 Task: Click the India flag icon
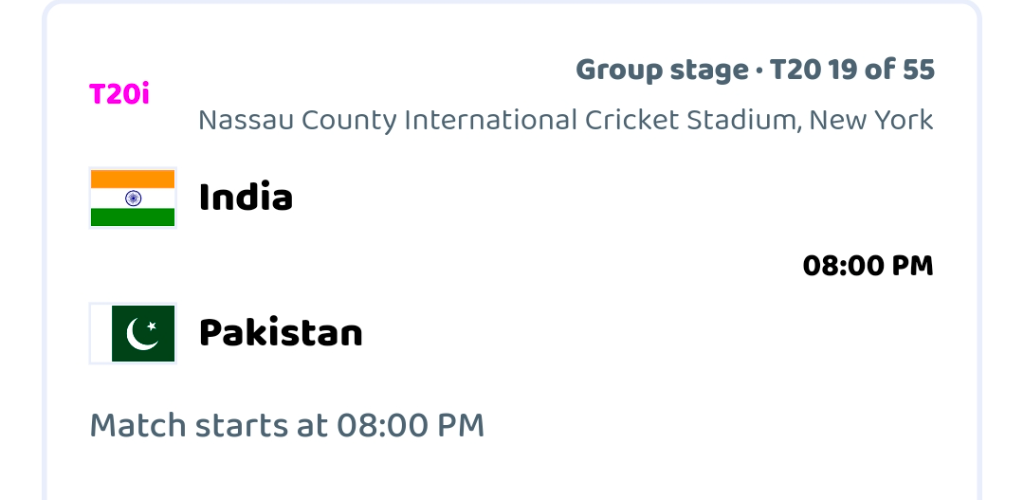tap(133, 198)
